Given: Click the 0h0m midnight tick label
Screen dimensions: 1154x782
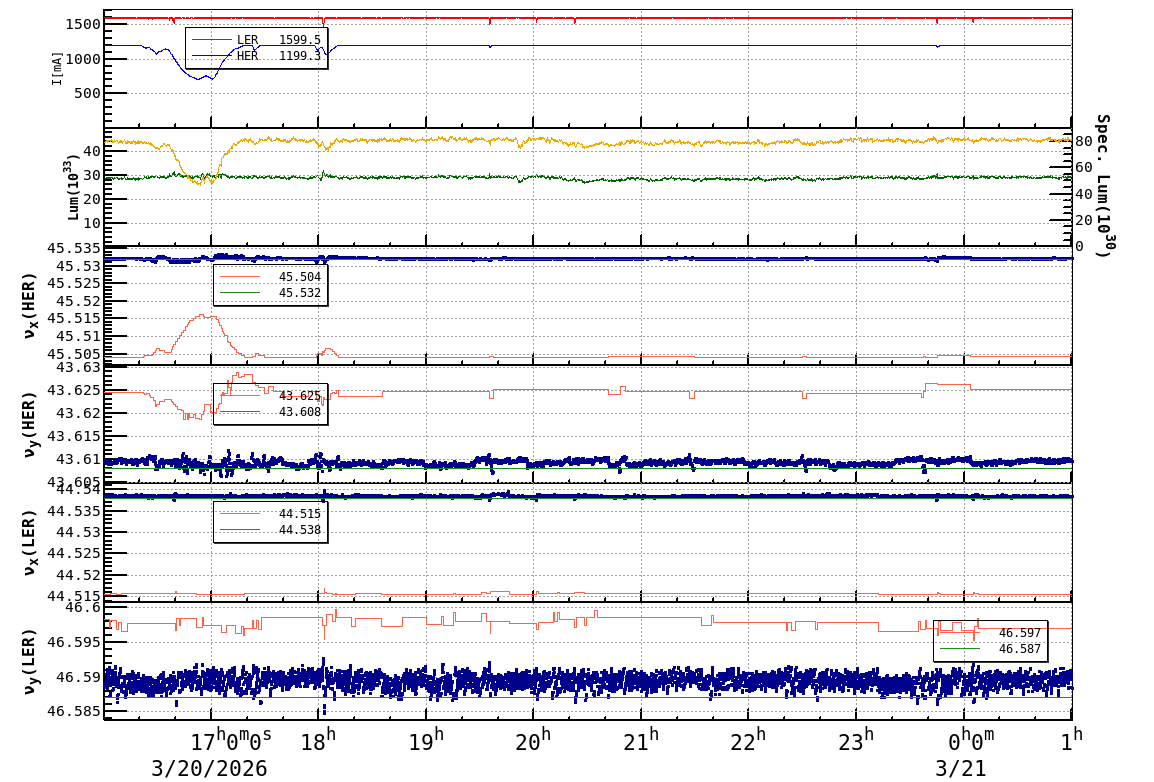Looking at the screenshot, I should 971,743.
